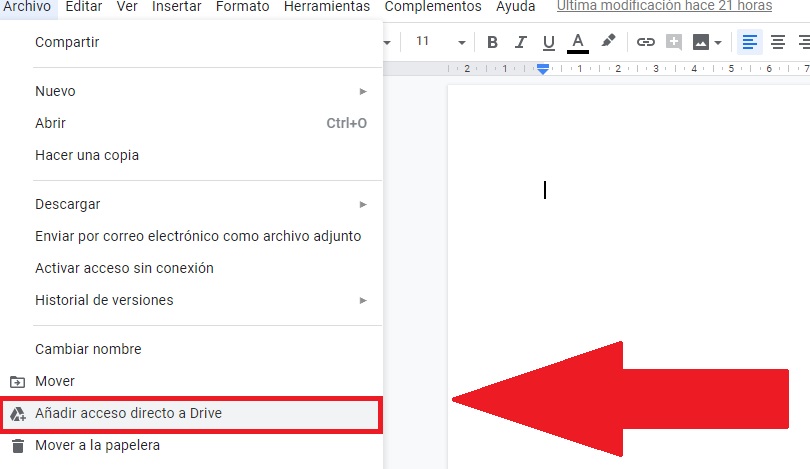Viewport: 810px width, 469px height.
Task: Open the Insertar menu
Action: click(177, 7)
